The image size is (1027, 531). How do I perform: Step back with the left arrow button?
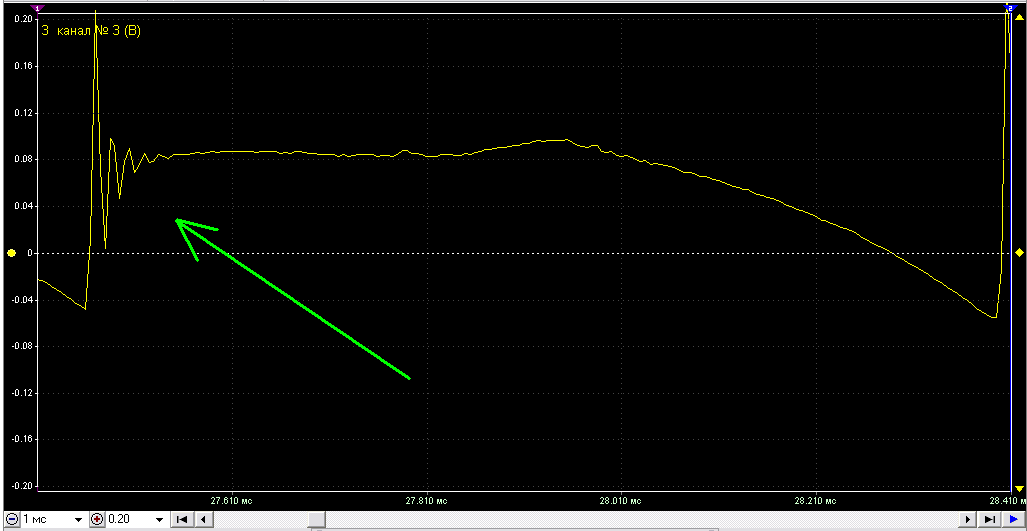coord(204,520)
